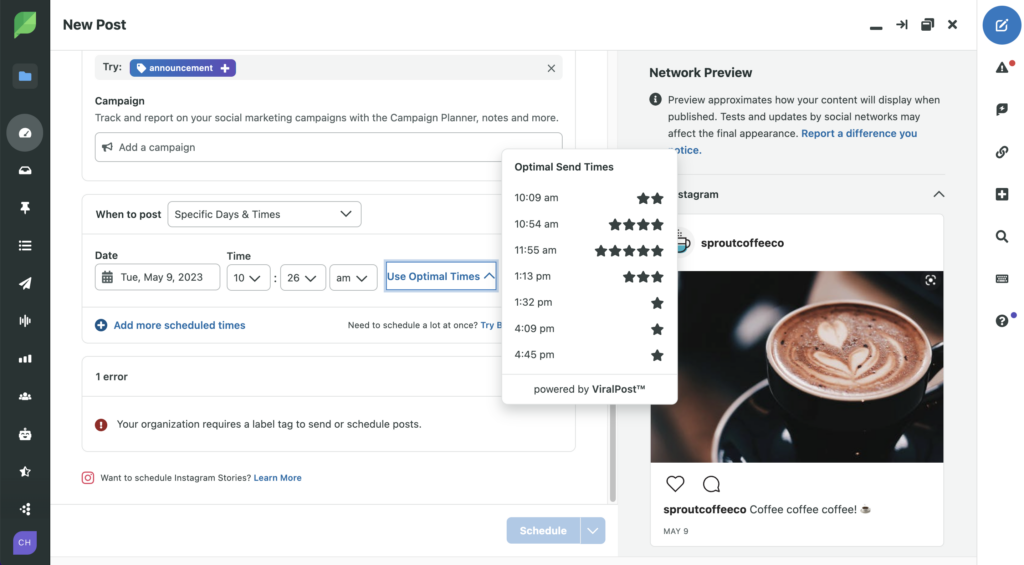Click sproutcoffeeco profile name in preview header
This screenshot has width=1024, height=565.
point(742,243)
